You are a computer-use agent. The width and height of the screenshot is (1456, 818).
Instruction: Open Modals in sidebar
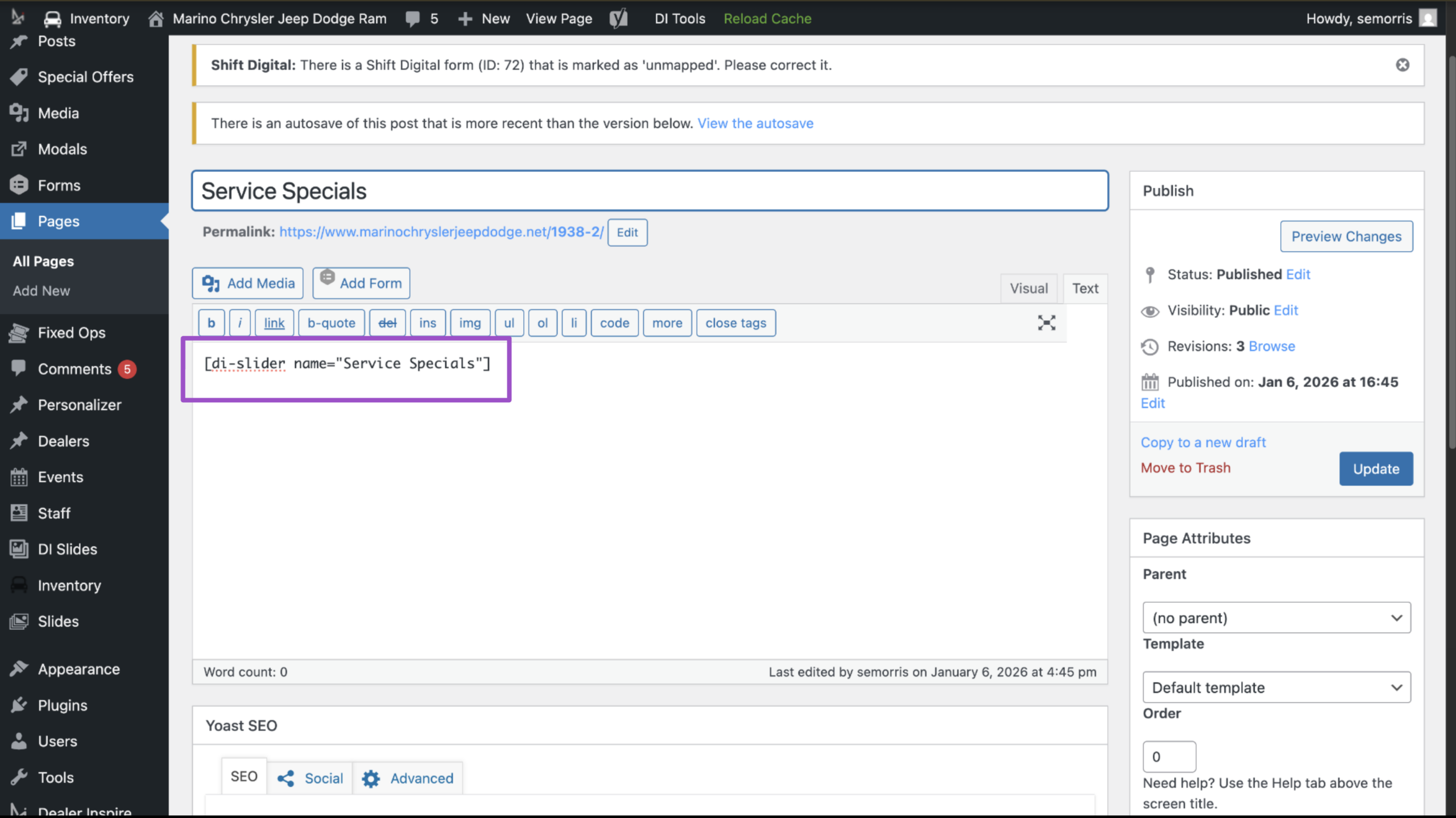pyautogui.click(x=62, y=149)
